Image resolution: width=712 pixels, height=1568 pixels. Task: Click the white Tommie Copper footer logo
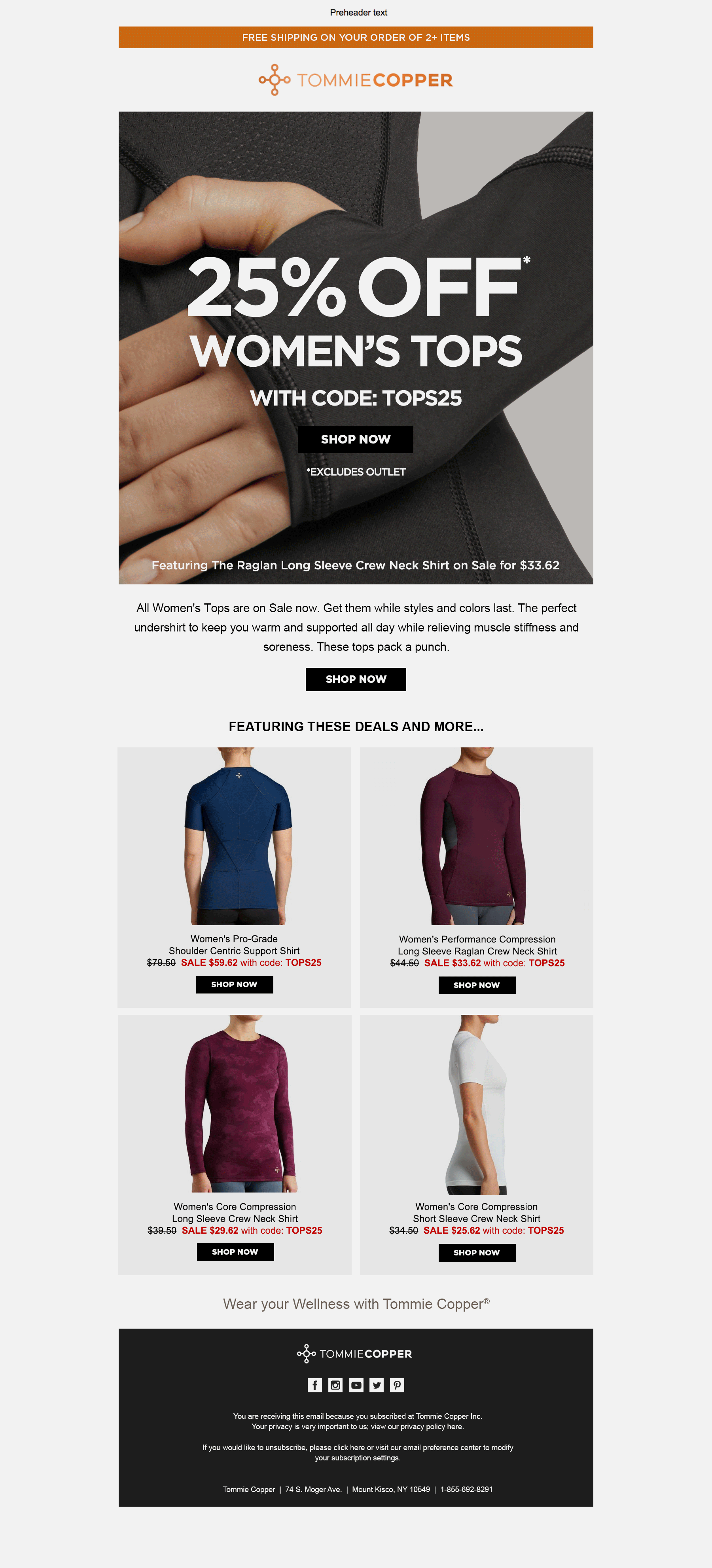(x=355, y=1354)
